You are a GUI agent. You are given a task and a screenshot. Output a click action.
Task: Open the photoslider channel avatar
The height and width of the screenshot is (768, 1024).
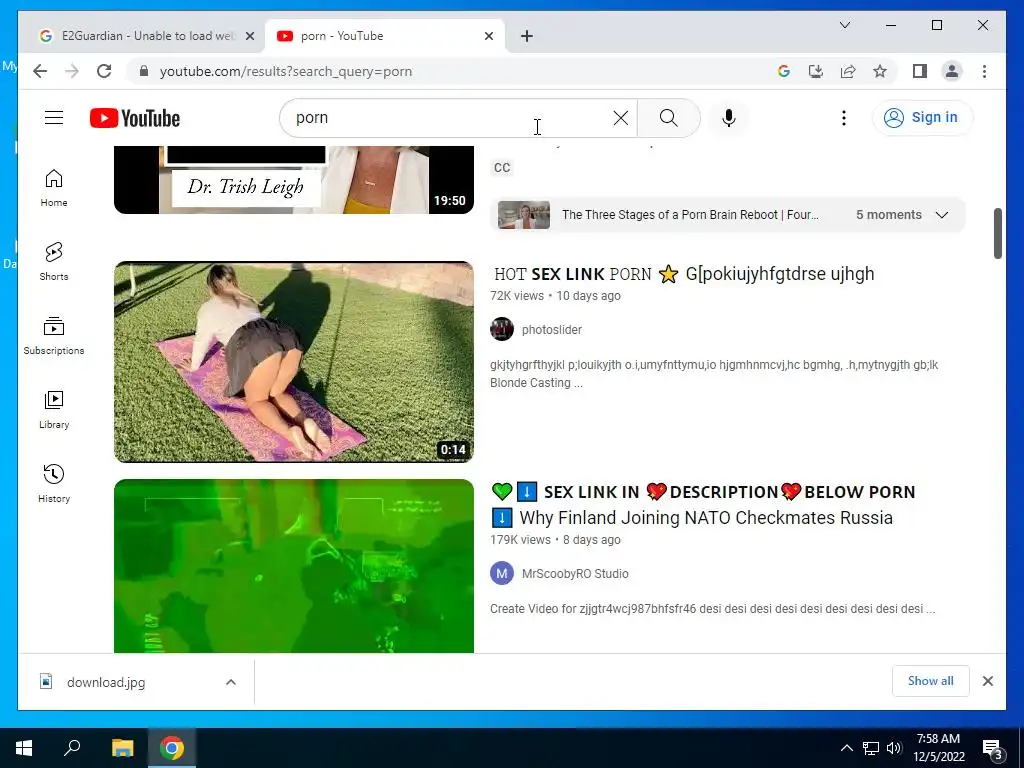point(502,329)
